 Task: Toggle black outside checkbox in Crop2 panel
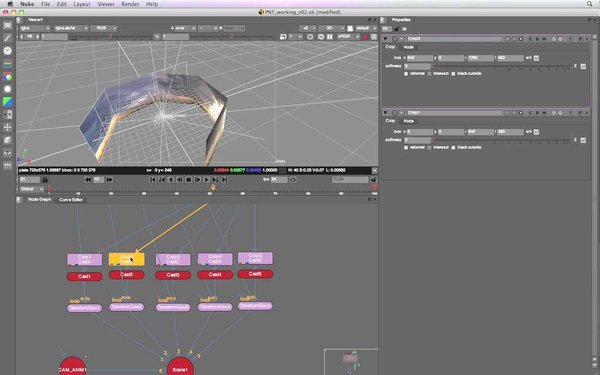pyautogui.click(x=453, y=73)
